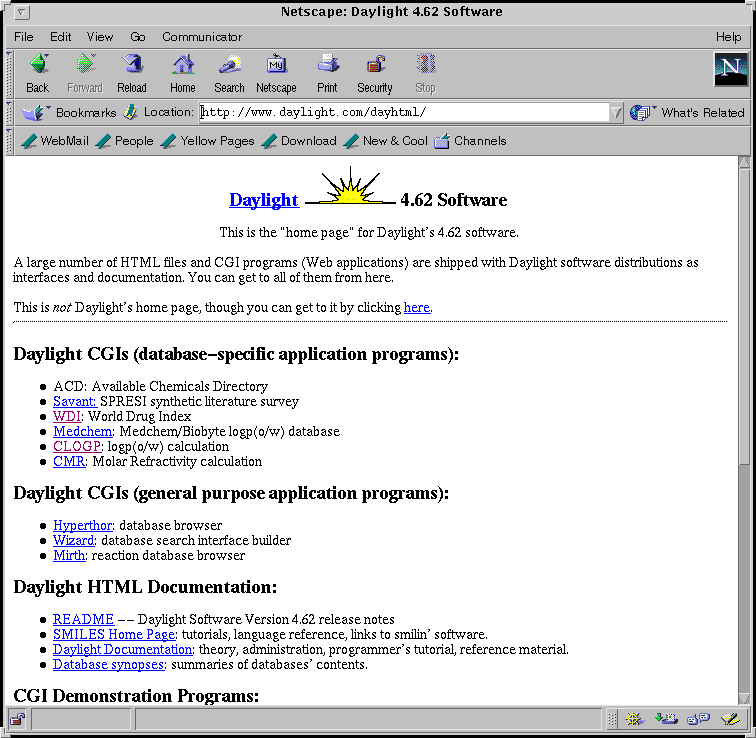Reload the current page
The height and width of the screenshot is (738, 756).
click(132, 73)
